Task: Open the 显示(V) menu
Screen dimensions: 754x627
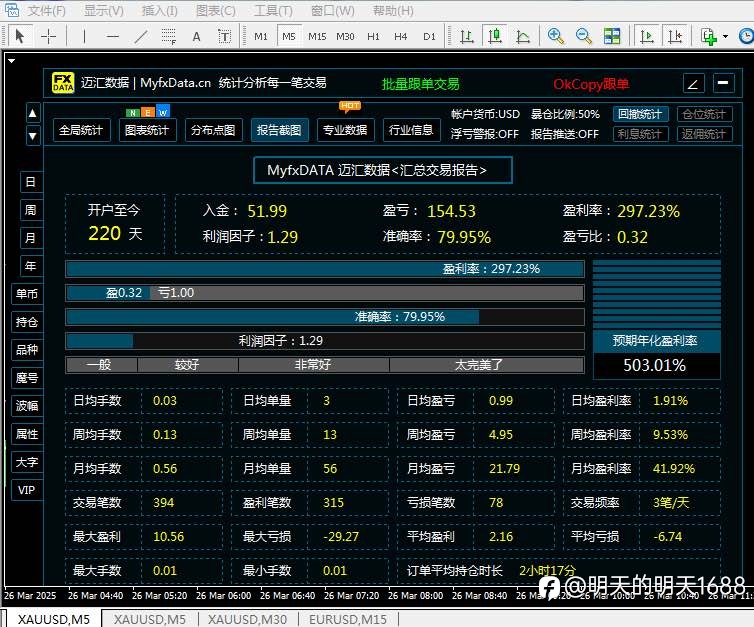Action: coord(103,11)
